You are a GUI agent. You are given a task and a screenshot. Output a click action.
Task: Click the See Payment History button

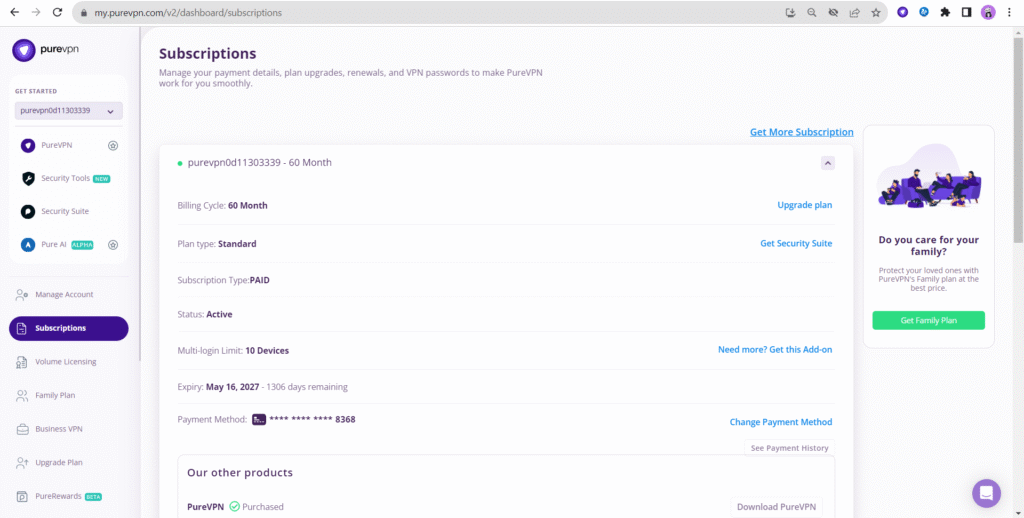[x=789, y=448]
